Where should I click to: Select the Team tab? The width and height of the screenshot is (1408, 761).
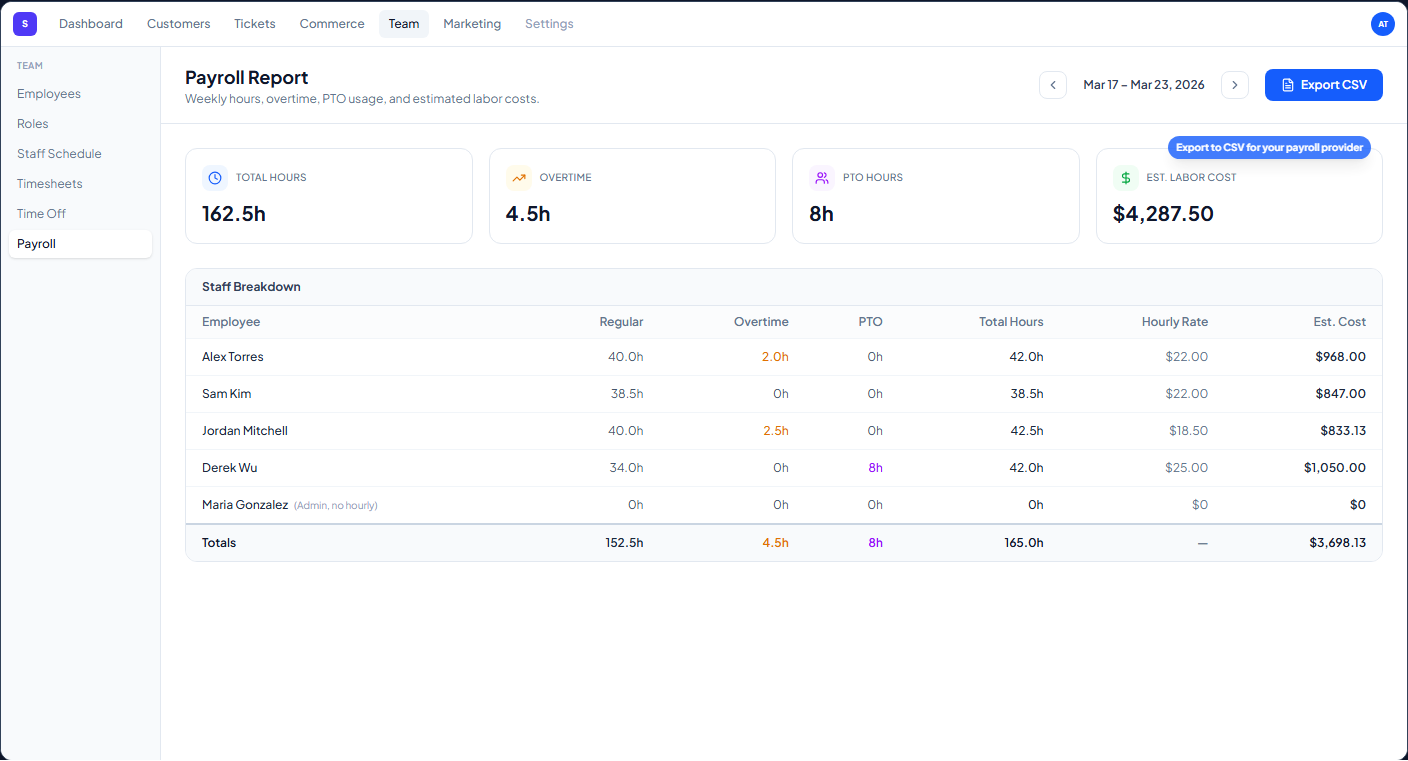pos(404,24)
